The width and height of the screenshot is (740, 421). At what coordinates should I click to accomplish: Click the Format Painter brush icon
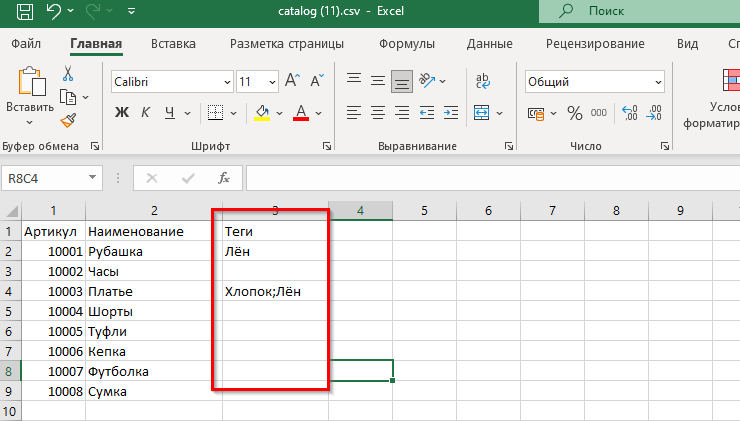point(68,120)
